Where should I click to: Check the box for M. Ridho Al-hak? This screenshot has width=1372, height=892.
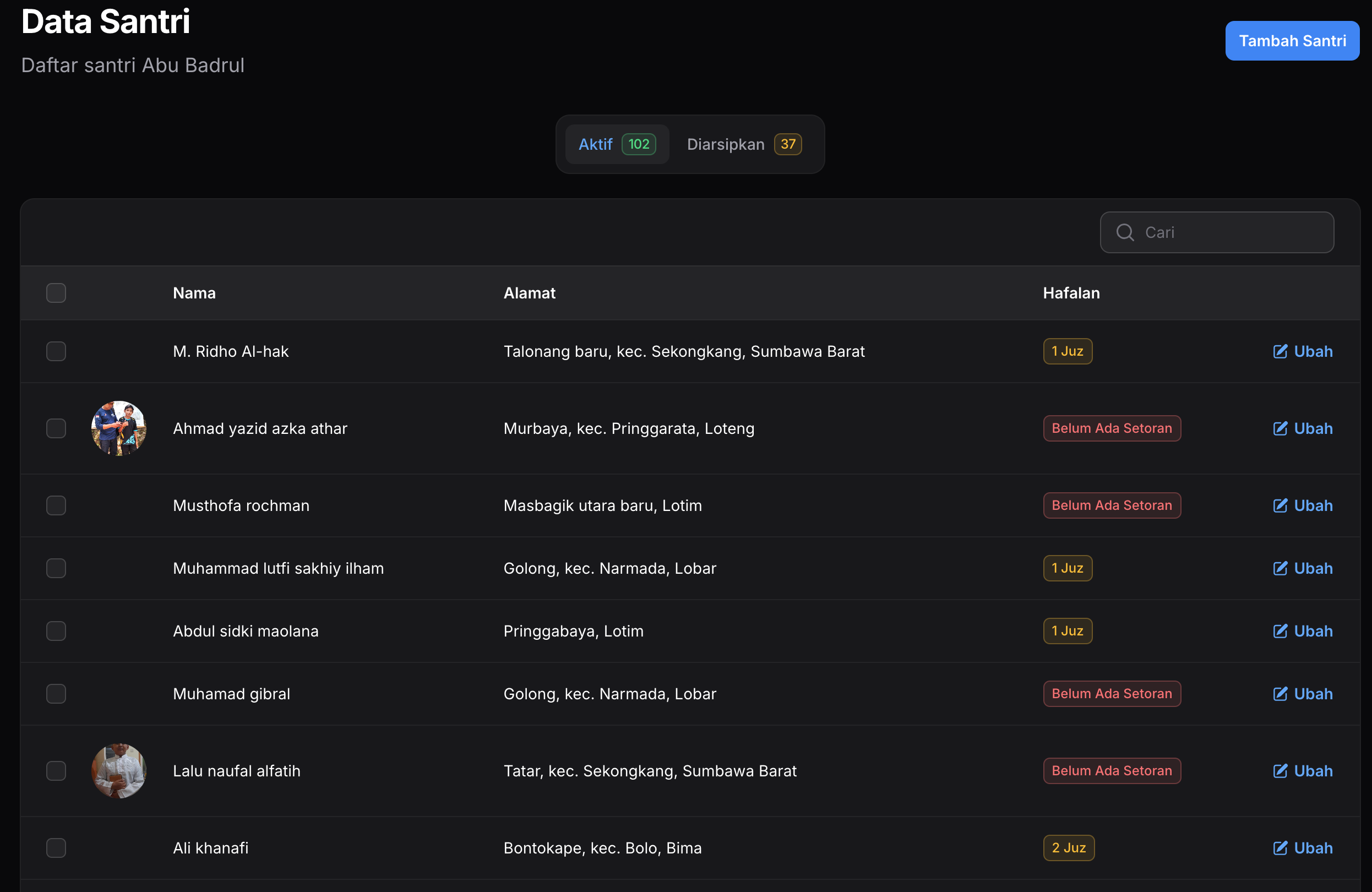tap(56, 351)
